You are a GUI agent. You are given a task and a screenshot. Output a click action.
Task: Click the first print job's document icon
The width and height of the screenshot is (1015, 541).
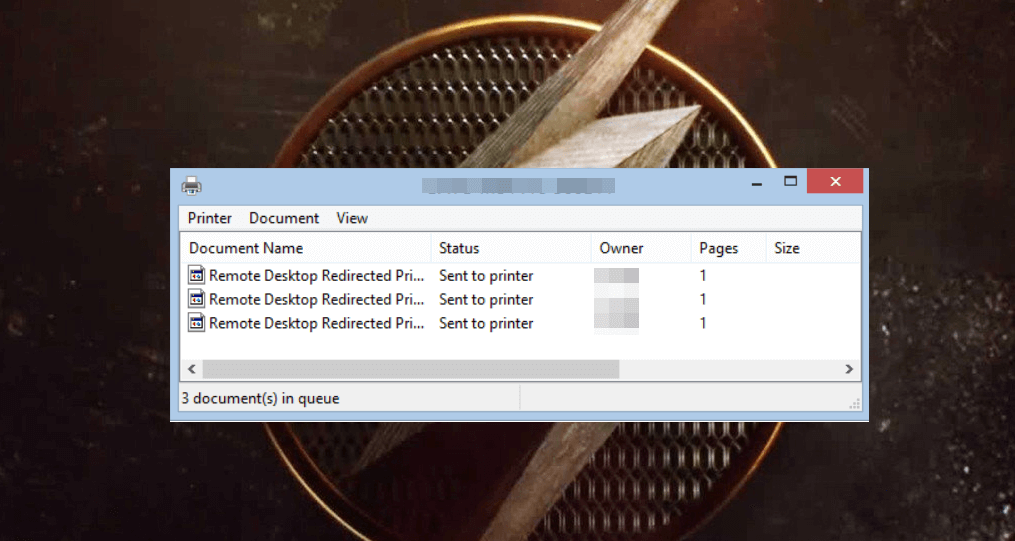(197, 275)
